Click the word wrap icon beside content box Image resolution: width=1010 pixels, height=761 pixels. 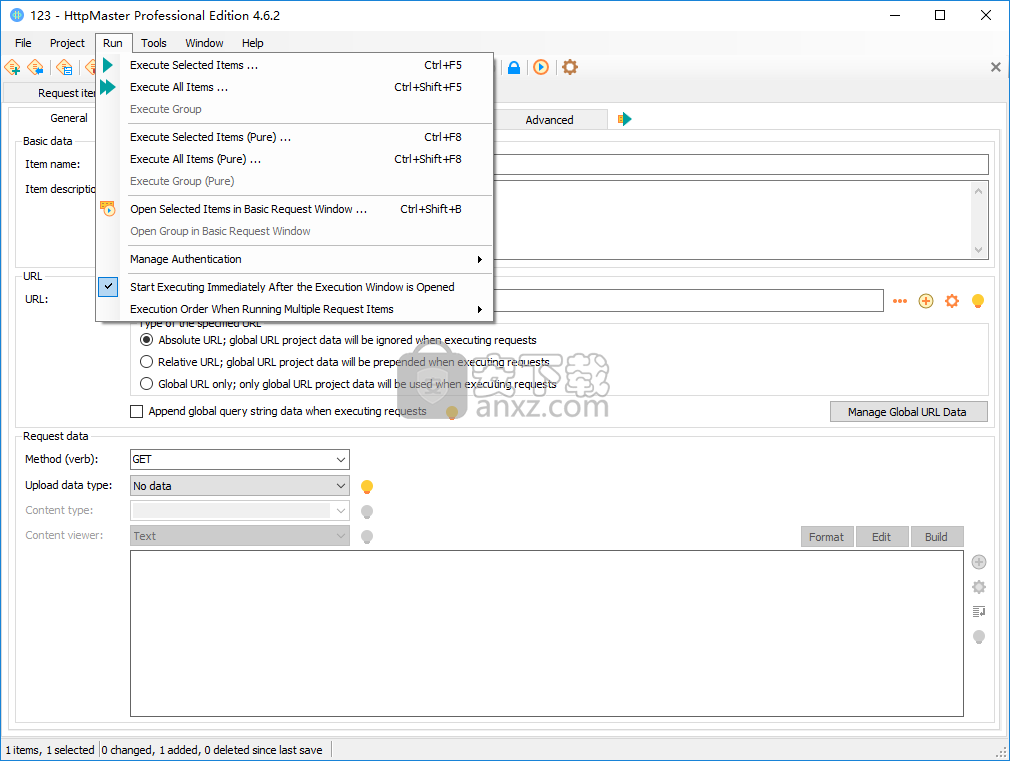(979, 612)
